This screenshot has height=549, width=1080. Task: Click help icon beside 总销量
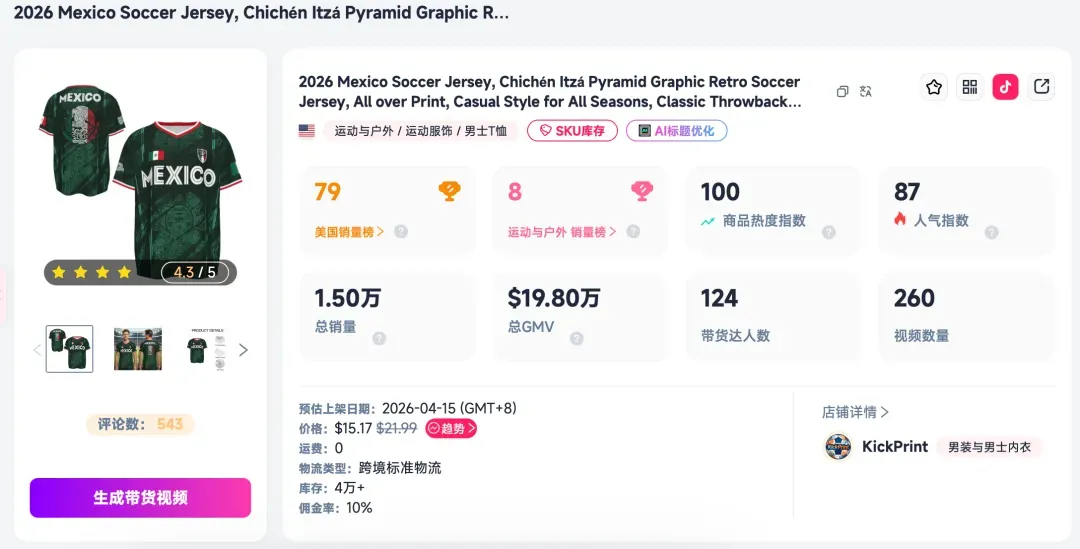pyautogui.click(x=379, y=338)
